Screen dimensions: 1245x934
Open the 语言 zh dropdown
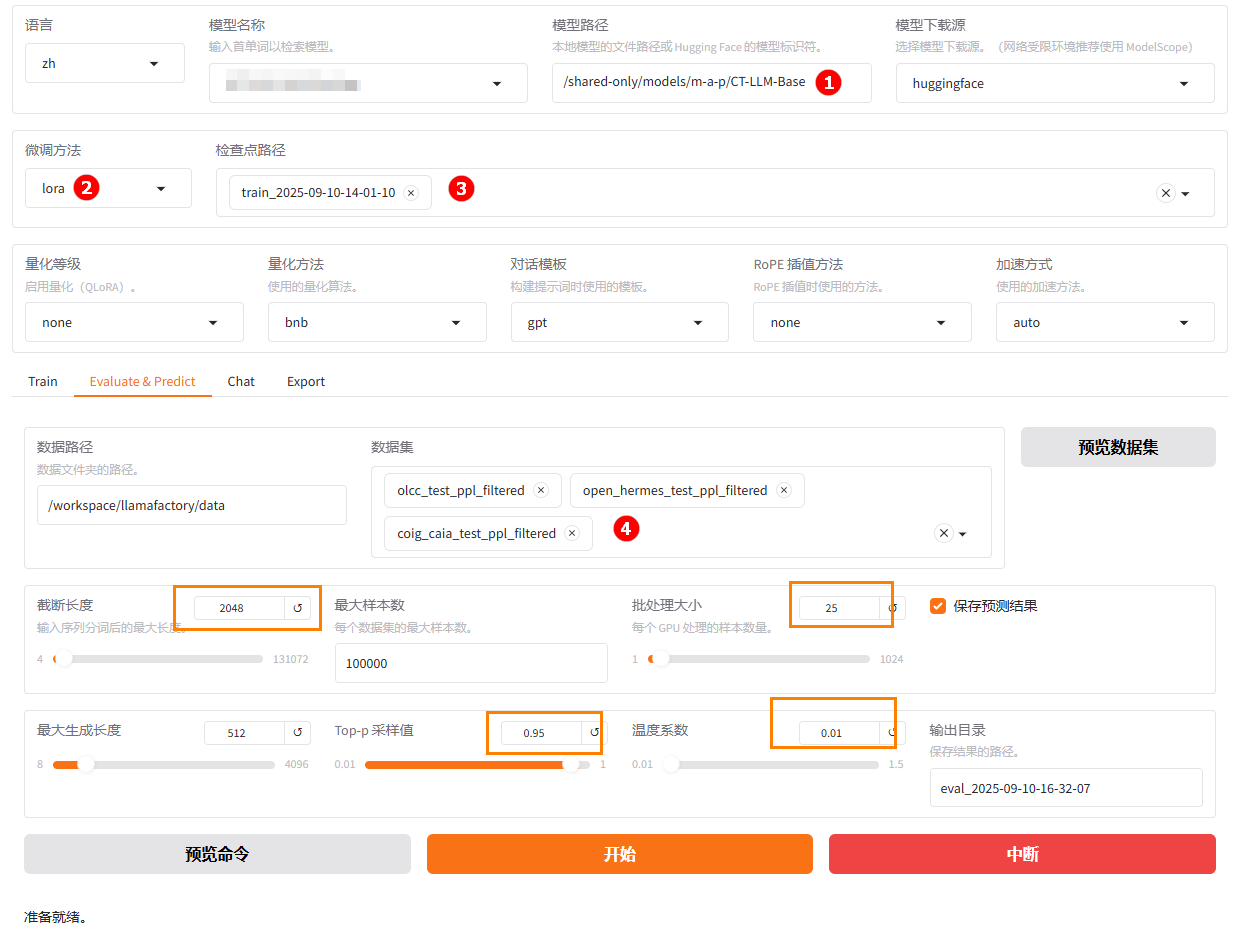coord(105,63)
